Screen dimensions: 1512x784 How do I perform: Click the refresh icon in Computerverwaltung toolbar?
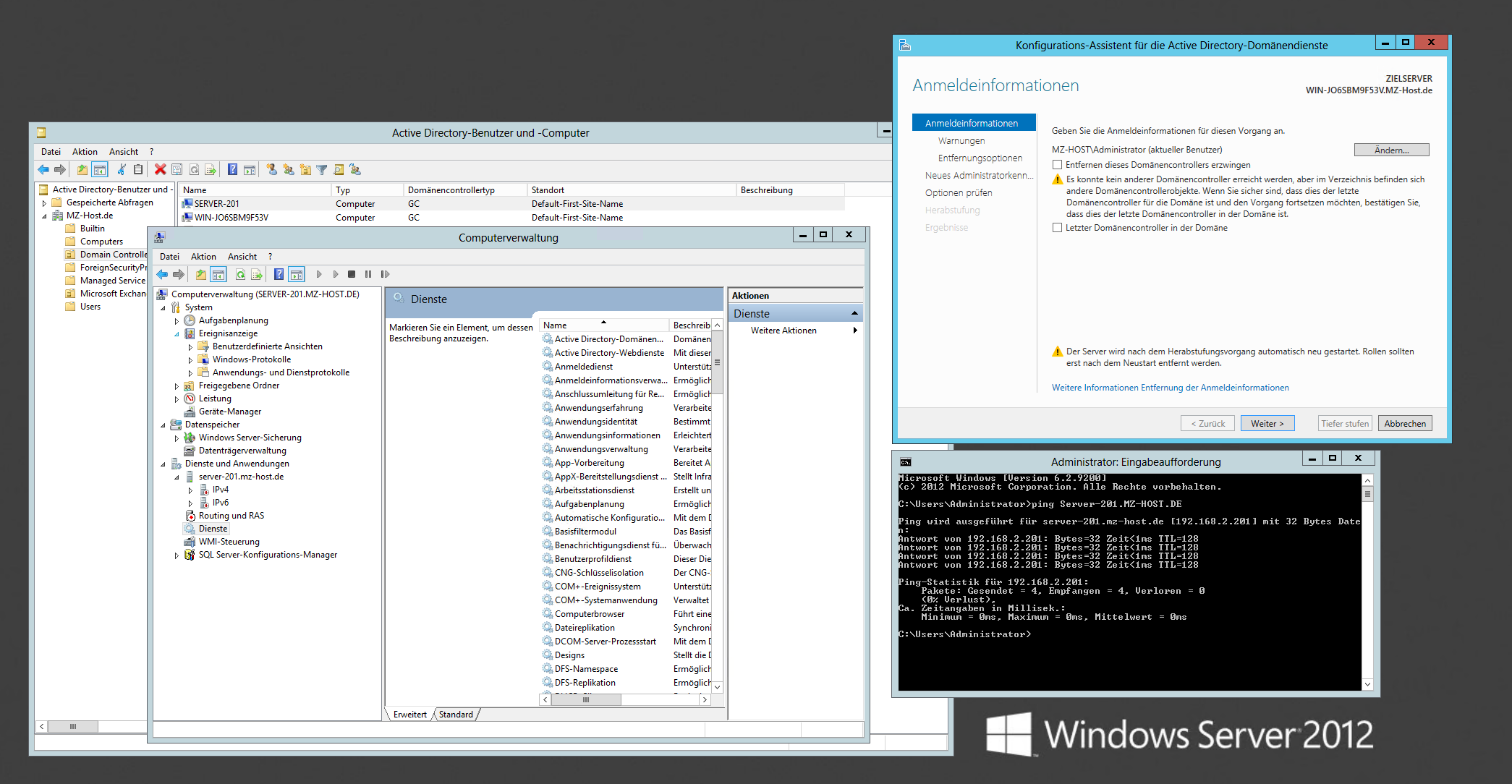click(x=240, y=274)
